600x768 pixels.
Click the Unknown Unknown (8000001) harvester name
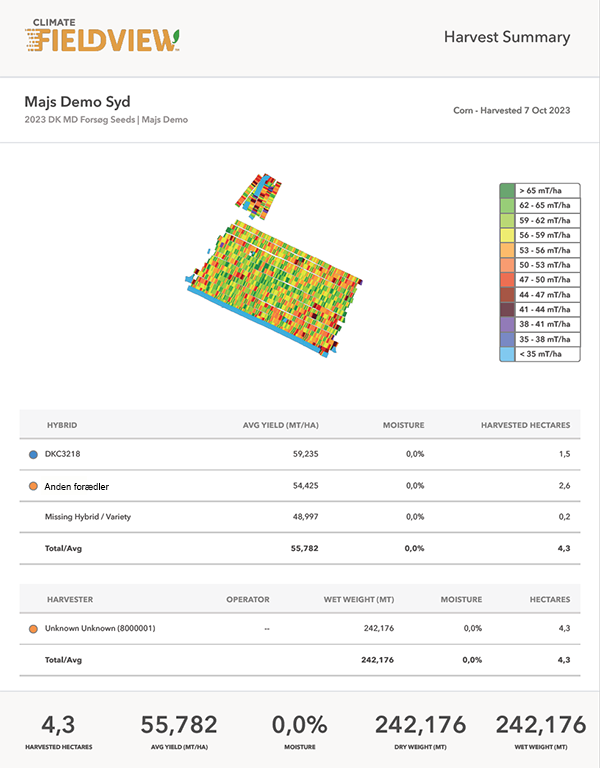[x=100, y=628]
